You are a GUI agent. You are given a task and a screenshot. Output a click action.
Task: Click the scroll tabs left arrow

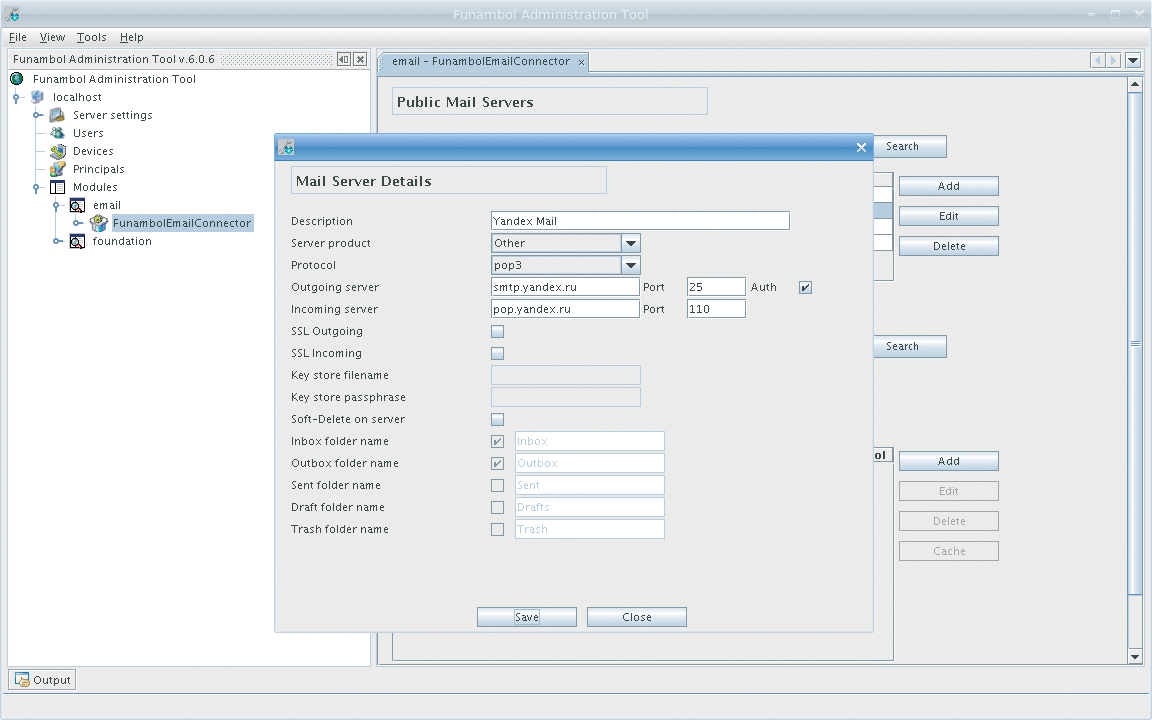click(1098, 60)
